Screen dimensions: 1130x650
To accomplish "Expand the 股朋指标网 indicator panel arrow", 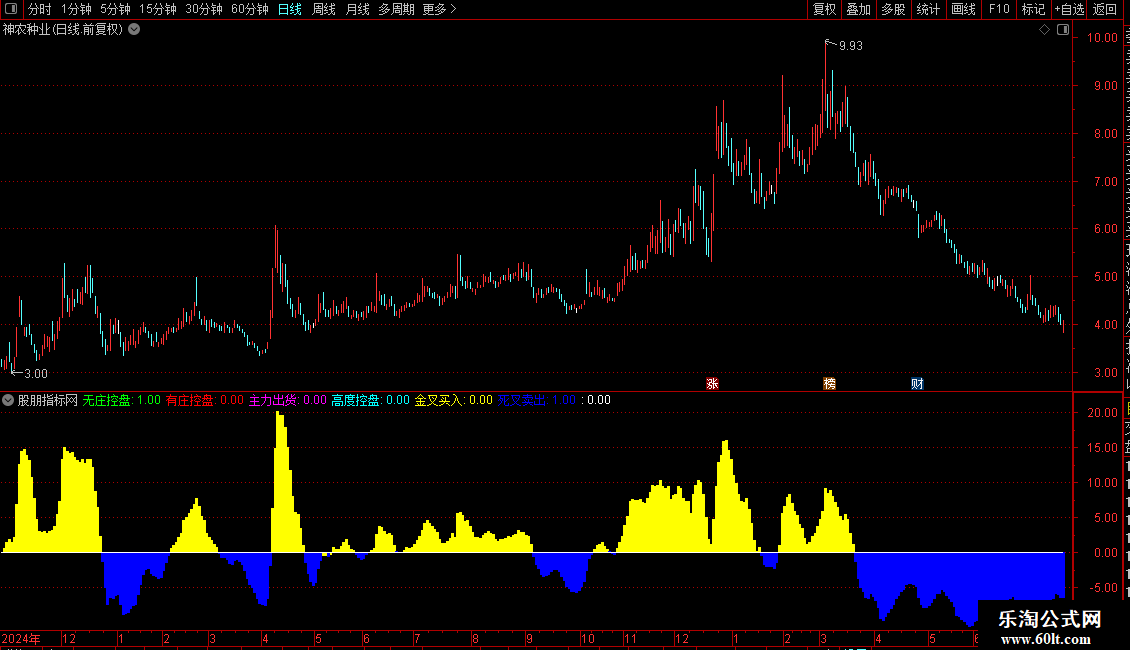I will (8, 400).
